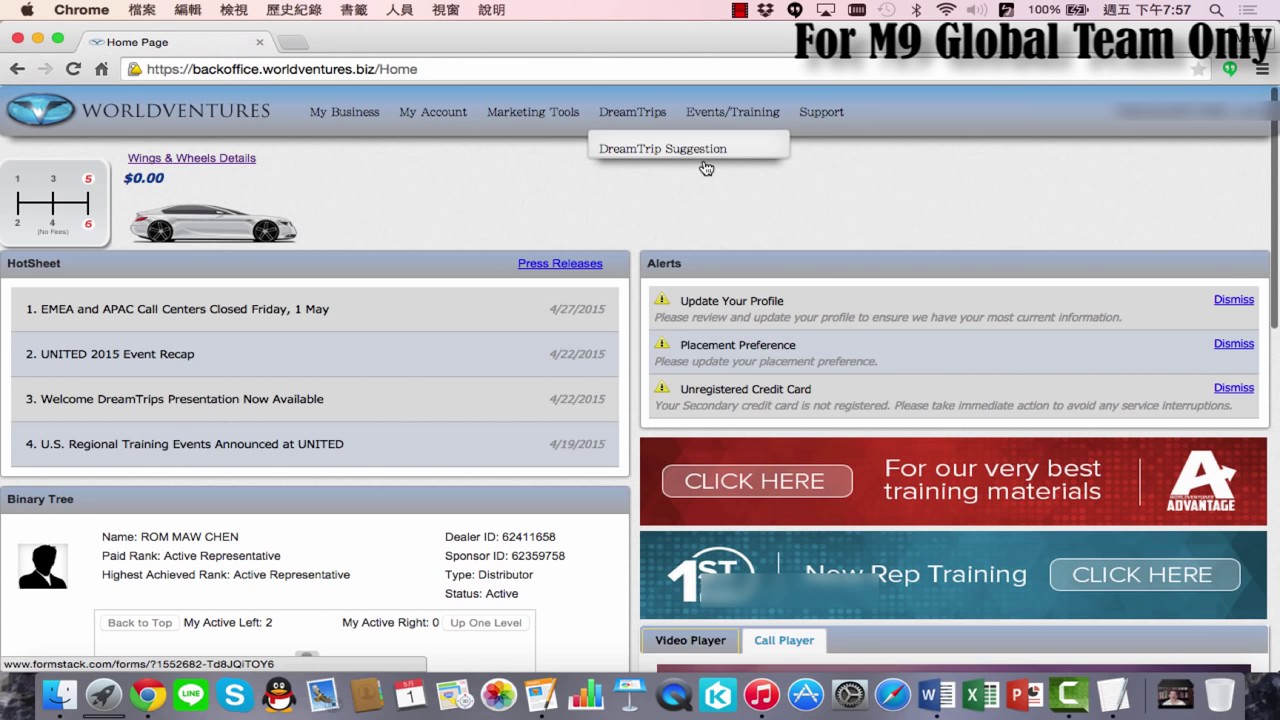Open the Marketing Tools menu
1280x720 pixels.
click(x=533, y=112)
